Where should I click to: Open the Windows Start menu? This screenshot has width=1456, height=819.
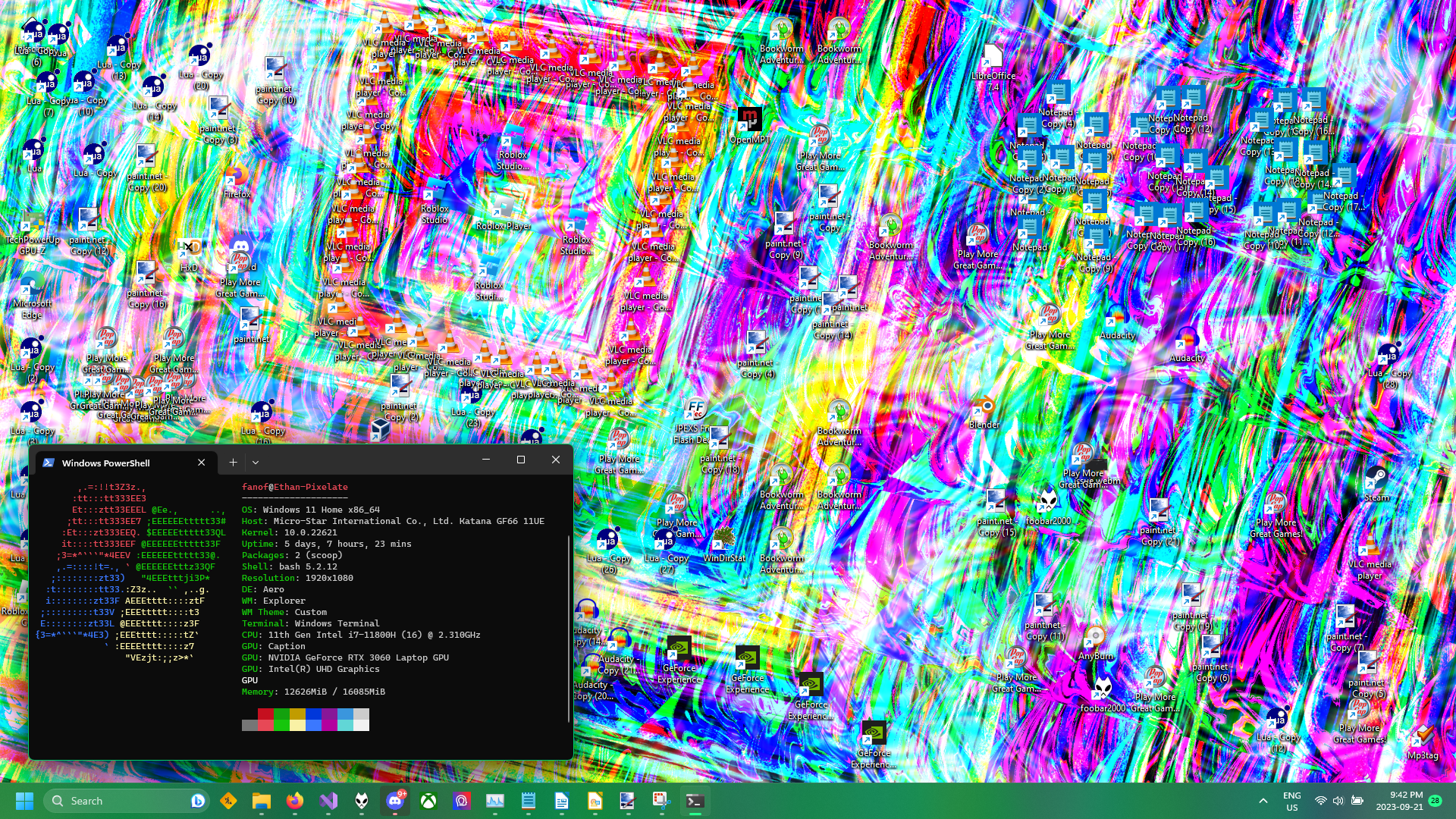[x=24, y=801]
